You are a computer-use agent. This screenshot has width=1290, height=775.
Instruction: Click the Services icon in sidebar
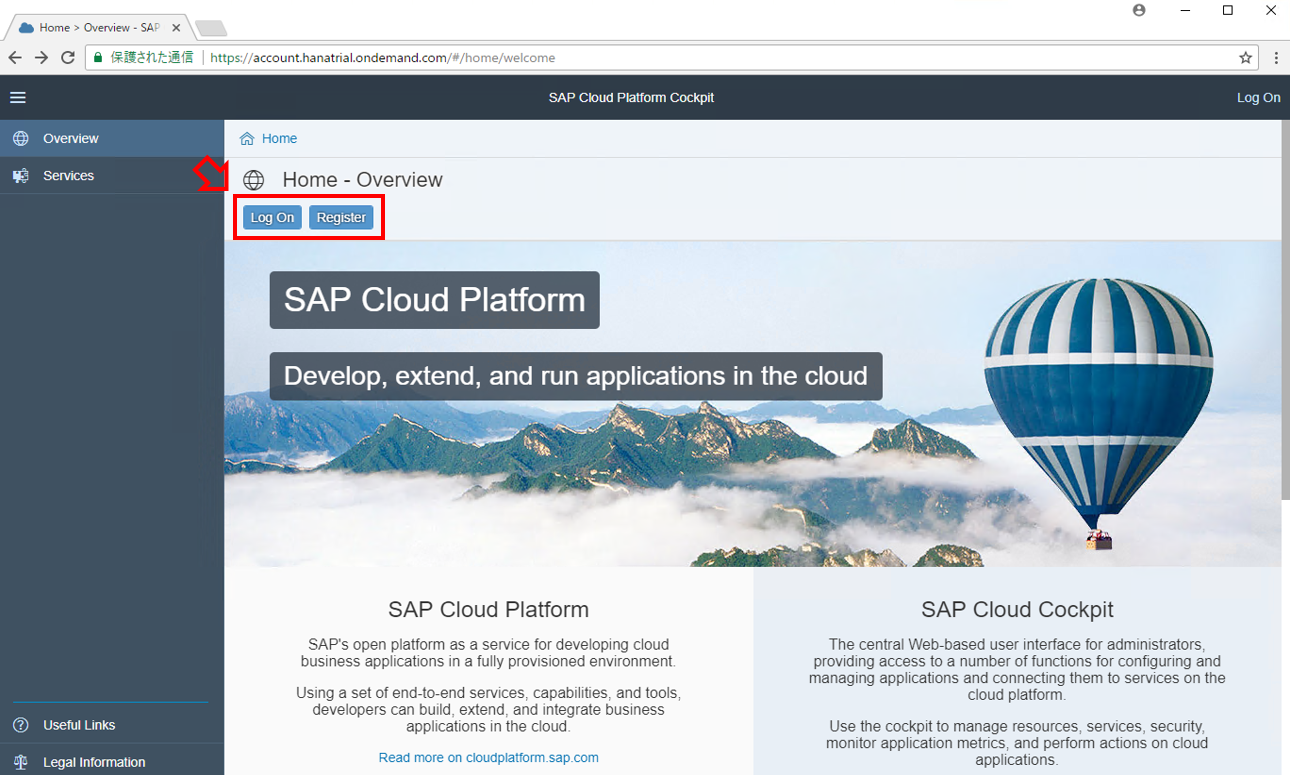pos(20,176)
